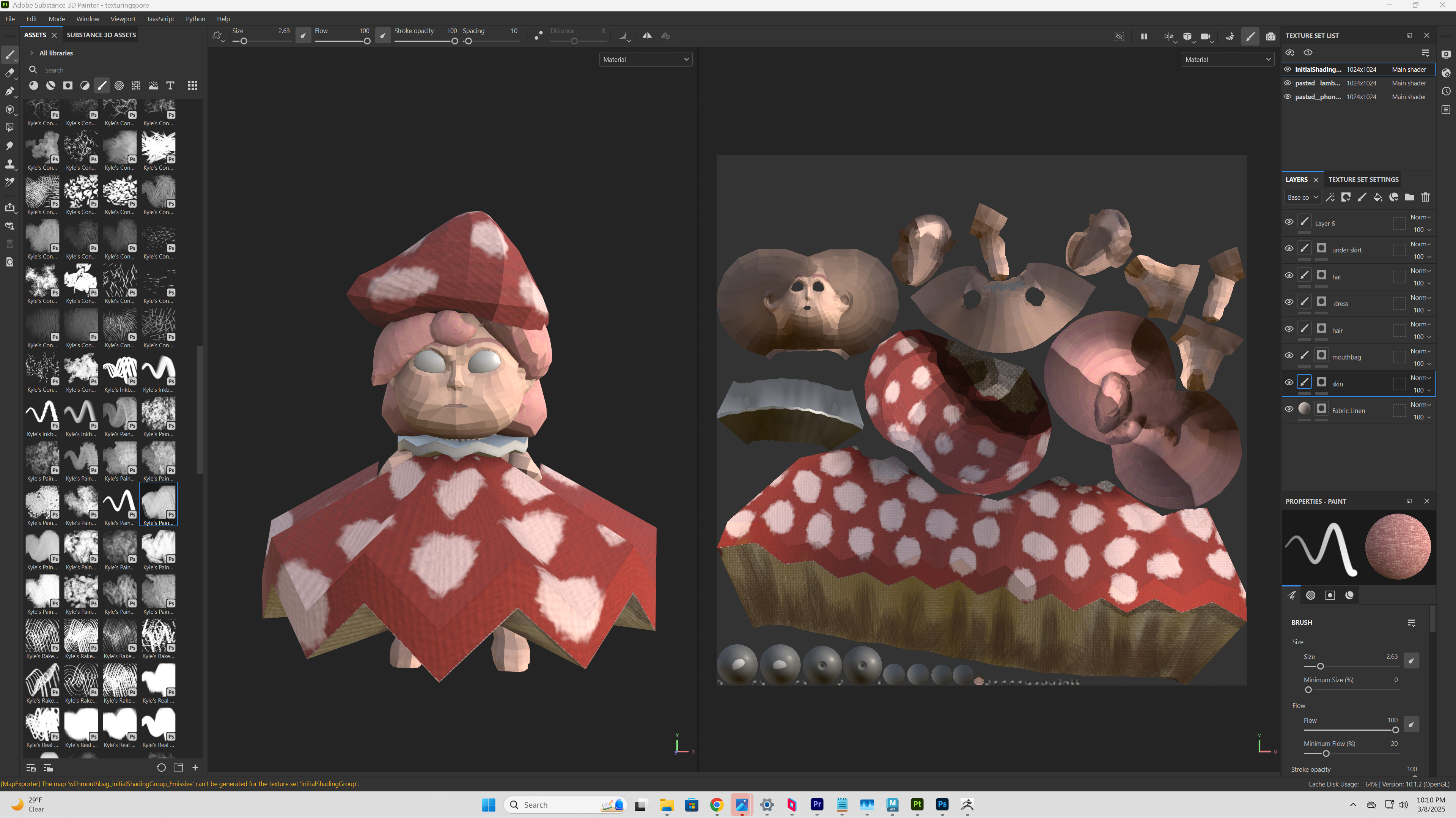
Task: Select the Eraser tool in left toolbar
Action: coord(9,73)
